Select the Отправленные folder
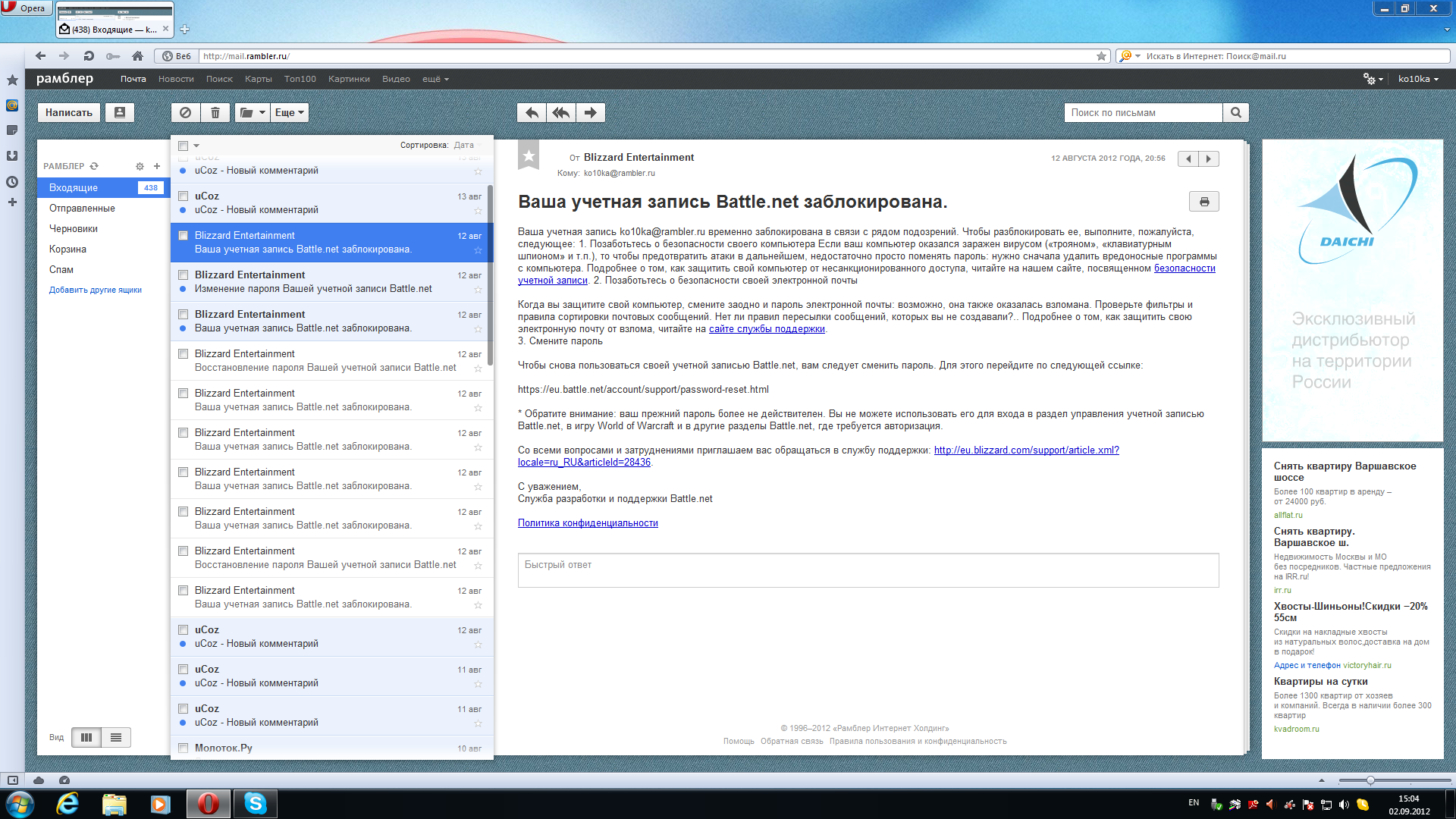The image size is (1456, 819). 82,209
